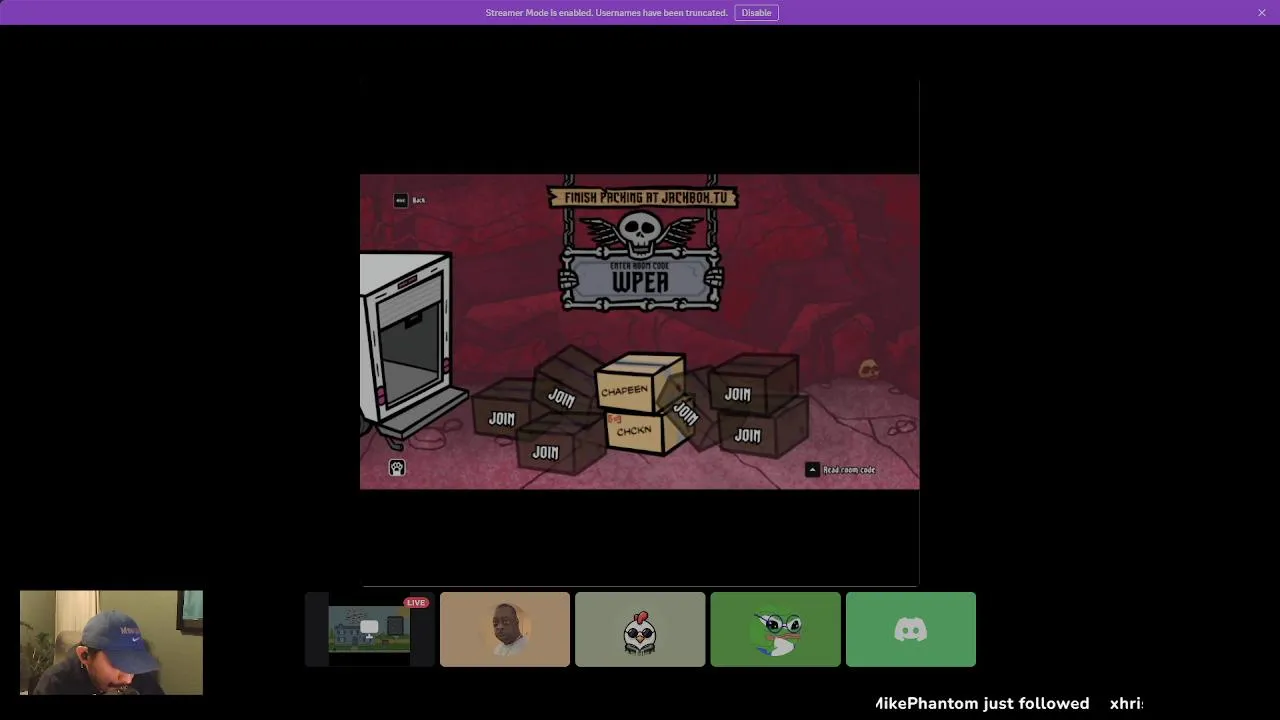Select the chicken avatar participant tile

point(640,629)
